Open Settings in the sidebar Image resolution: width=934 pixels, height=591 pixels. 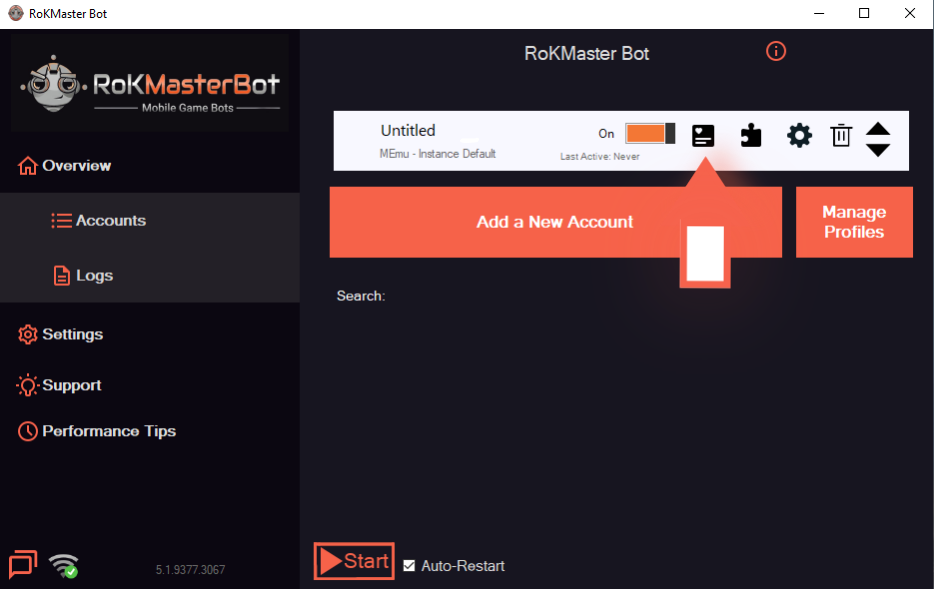[x=61, y=334]
